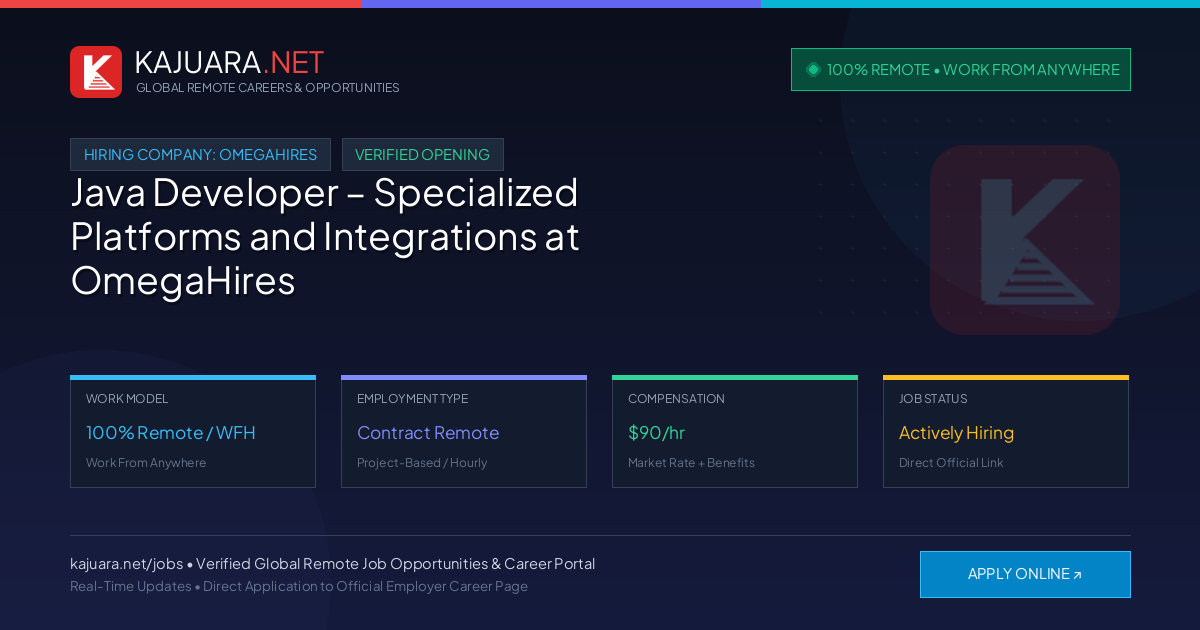
Task: Click the Verified Opening tag
Action: [x=423, y=155]
